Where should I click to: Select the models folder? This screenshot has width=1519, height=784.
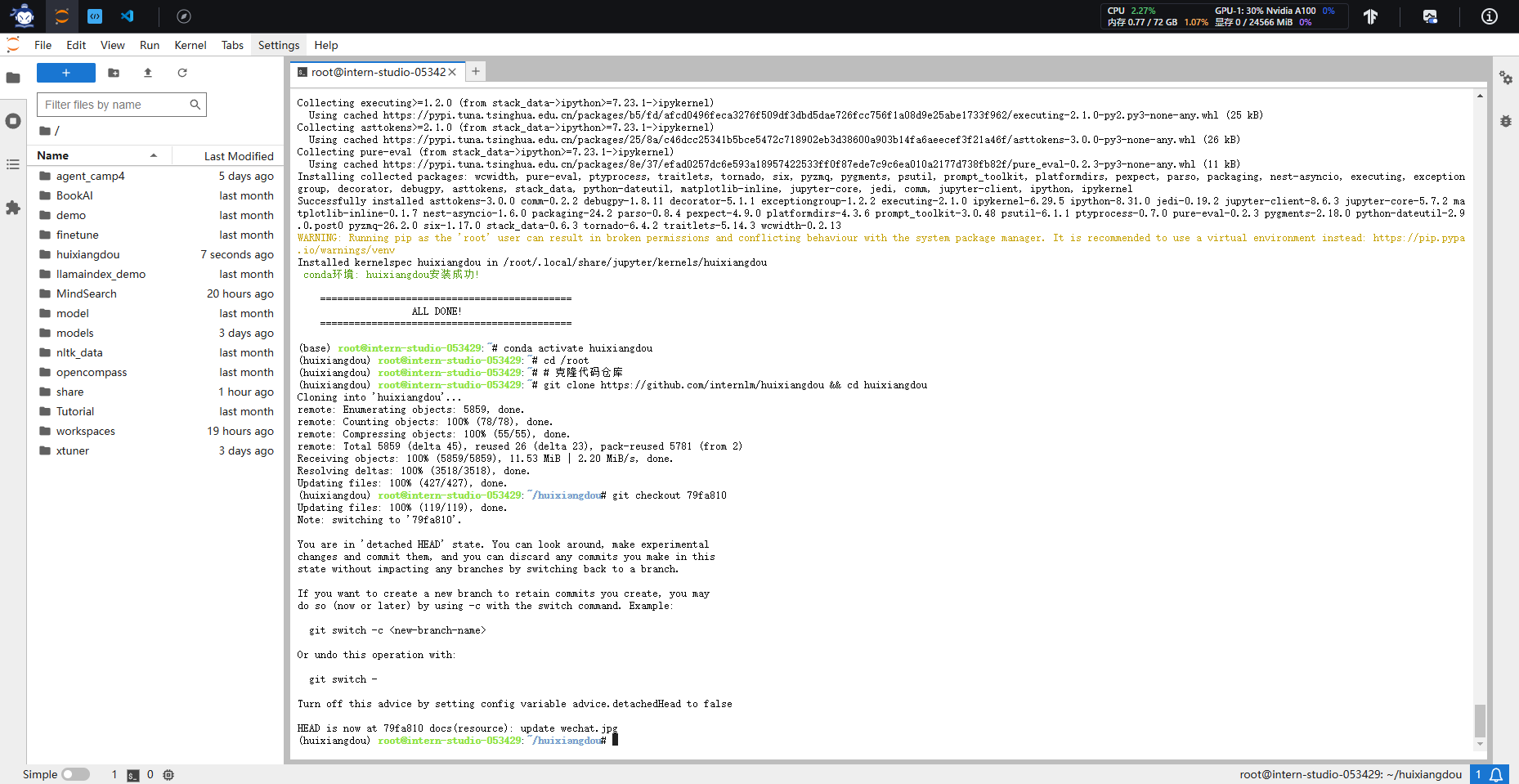click(x=155, y=333)
